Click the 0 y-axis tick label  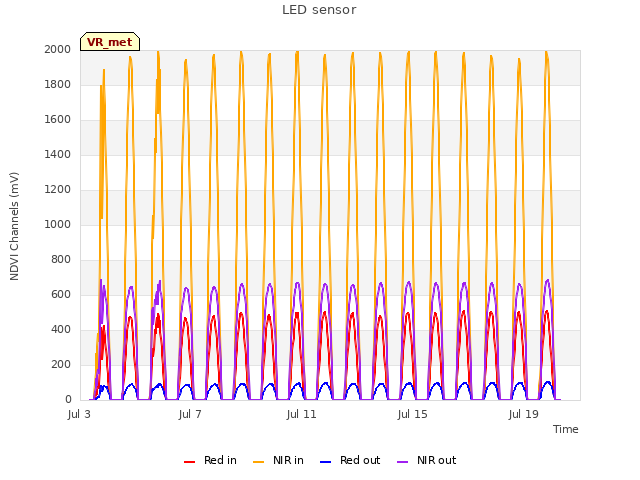[68, 400]
